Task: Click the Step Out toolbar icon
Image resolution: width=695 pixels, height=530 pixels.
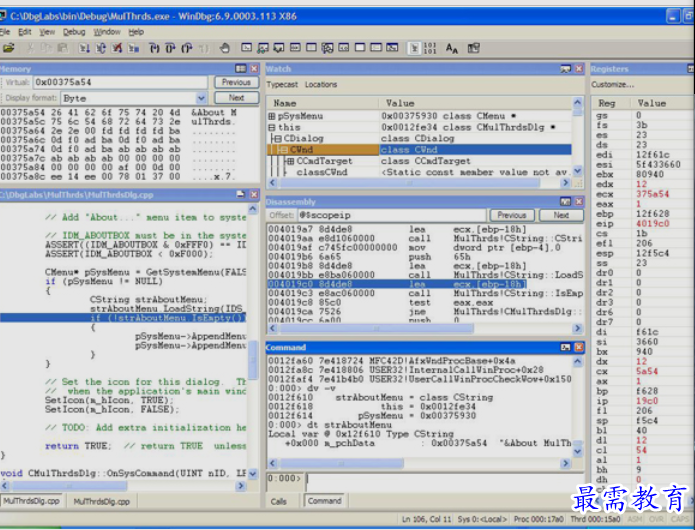Action: [x=187, y=48]
